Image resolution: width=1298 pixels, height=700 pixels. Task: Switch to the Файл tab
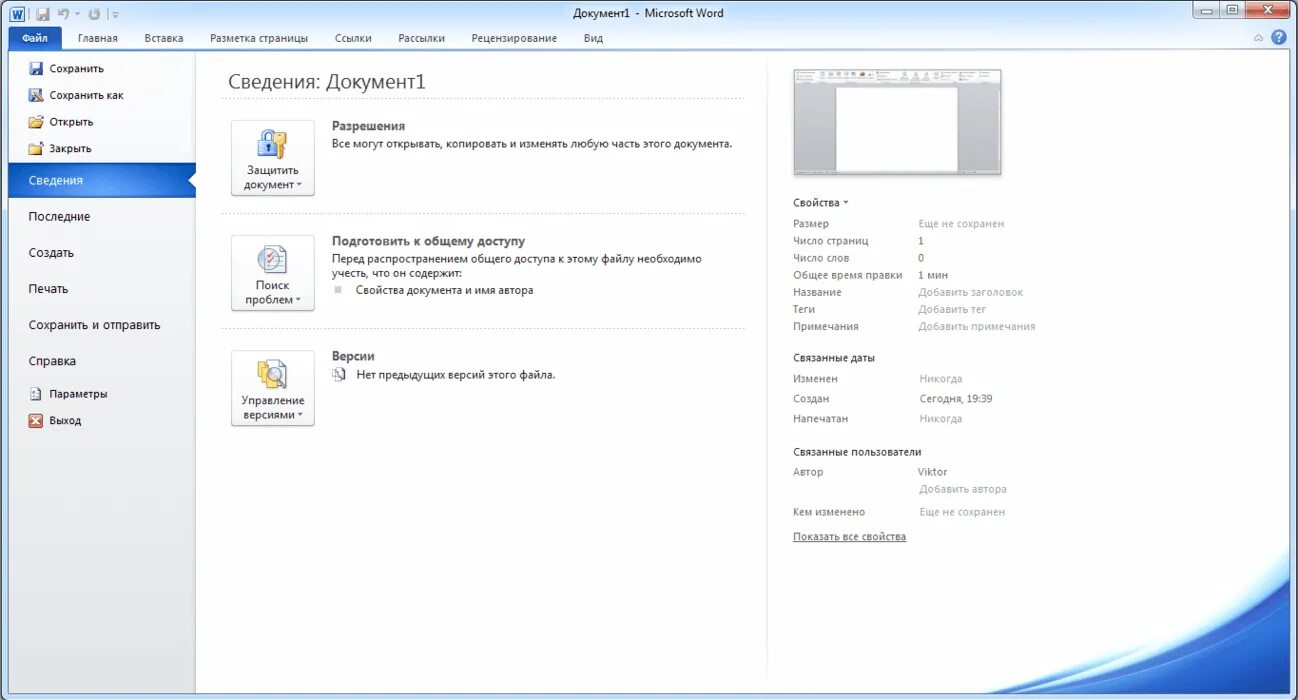(x=35, y=38)
